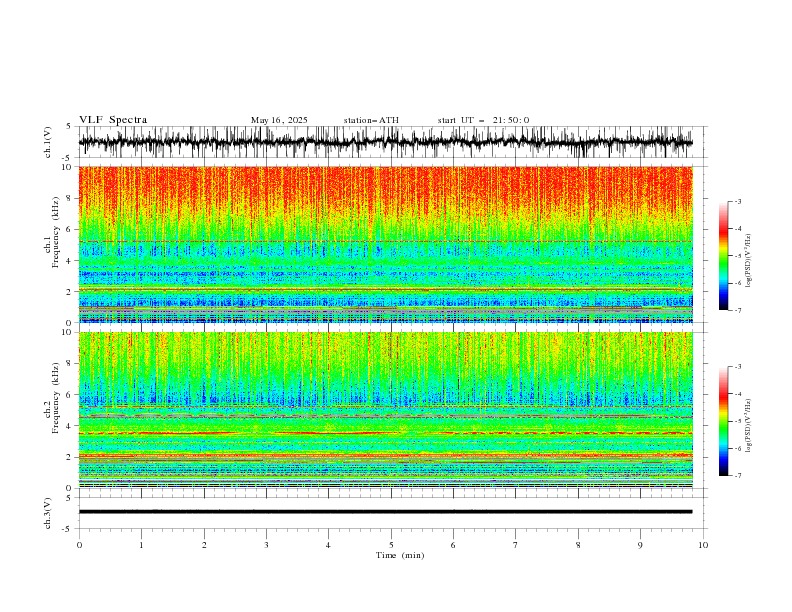The height and width of the screenshot is (612, 792).
Task: Click the 'Time (min)' axis label
Action: (400, 555)
